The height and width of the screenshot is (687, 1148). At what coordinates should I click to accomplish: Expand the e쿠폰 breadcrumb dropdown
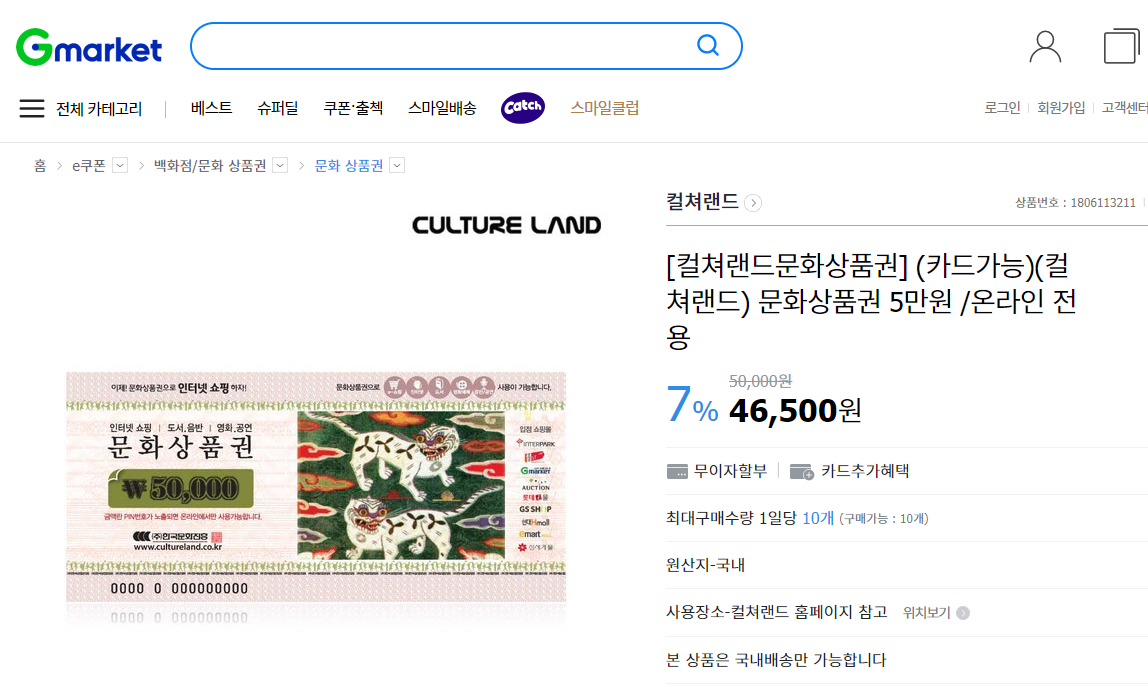120,166
